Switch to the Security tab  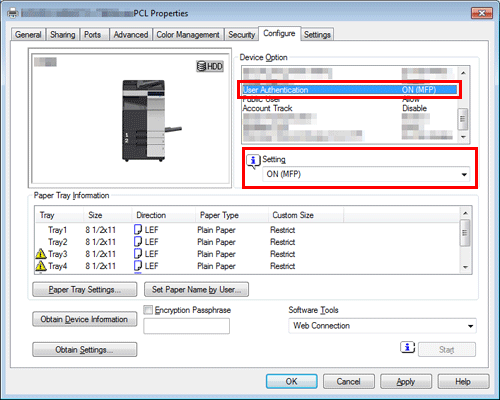(241, 35)
